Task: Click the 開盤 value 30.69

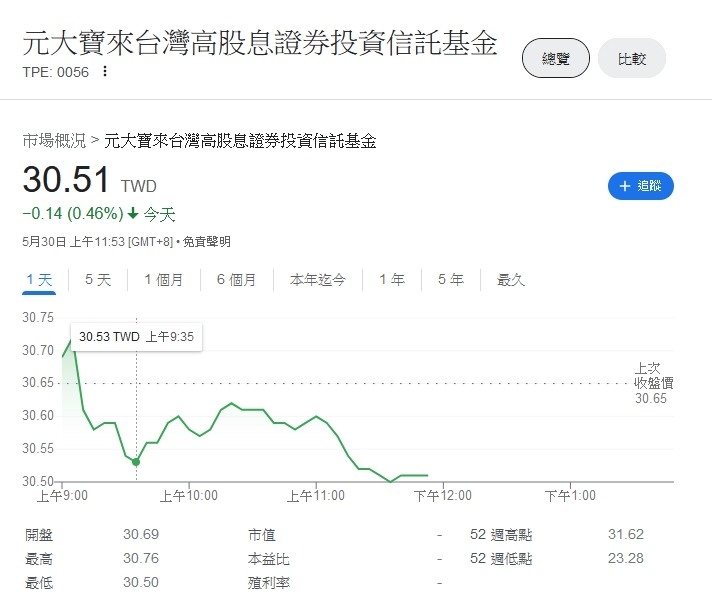Action: (141, 534)
